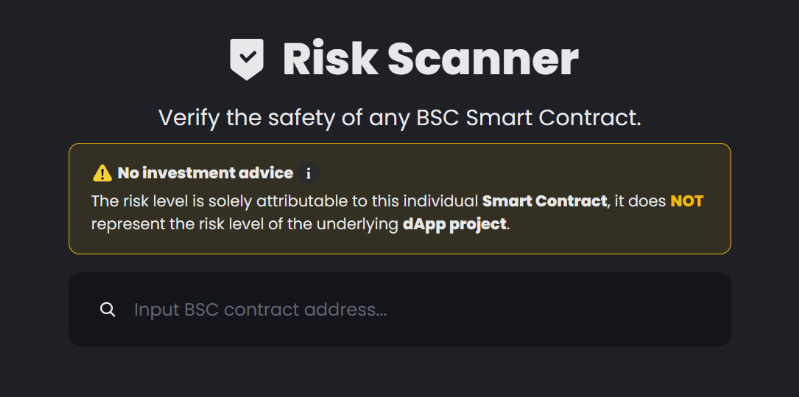
Task: Click the yellow "NOT" word
Action: coord(687,201)
